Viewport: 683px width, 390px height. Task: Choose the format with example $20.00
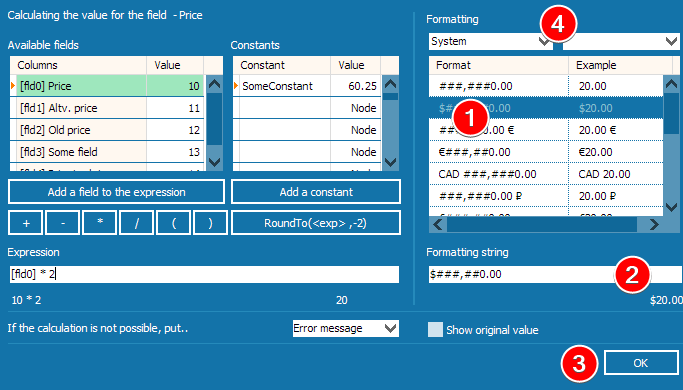click(x=546, y=108)
